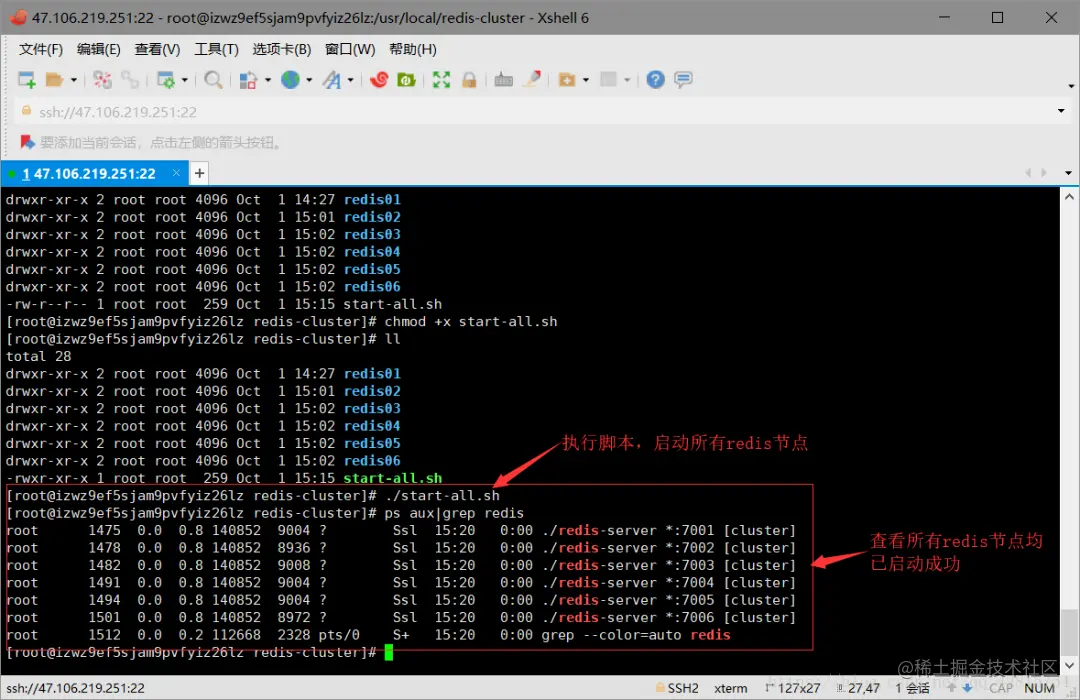Click the New Session toolbar icon
This screenshot has width=1080, height=700.
[26, 80]
